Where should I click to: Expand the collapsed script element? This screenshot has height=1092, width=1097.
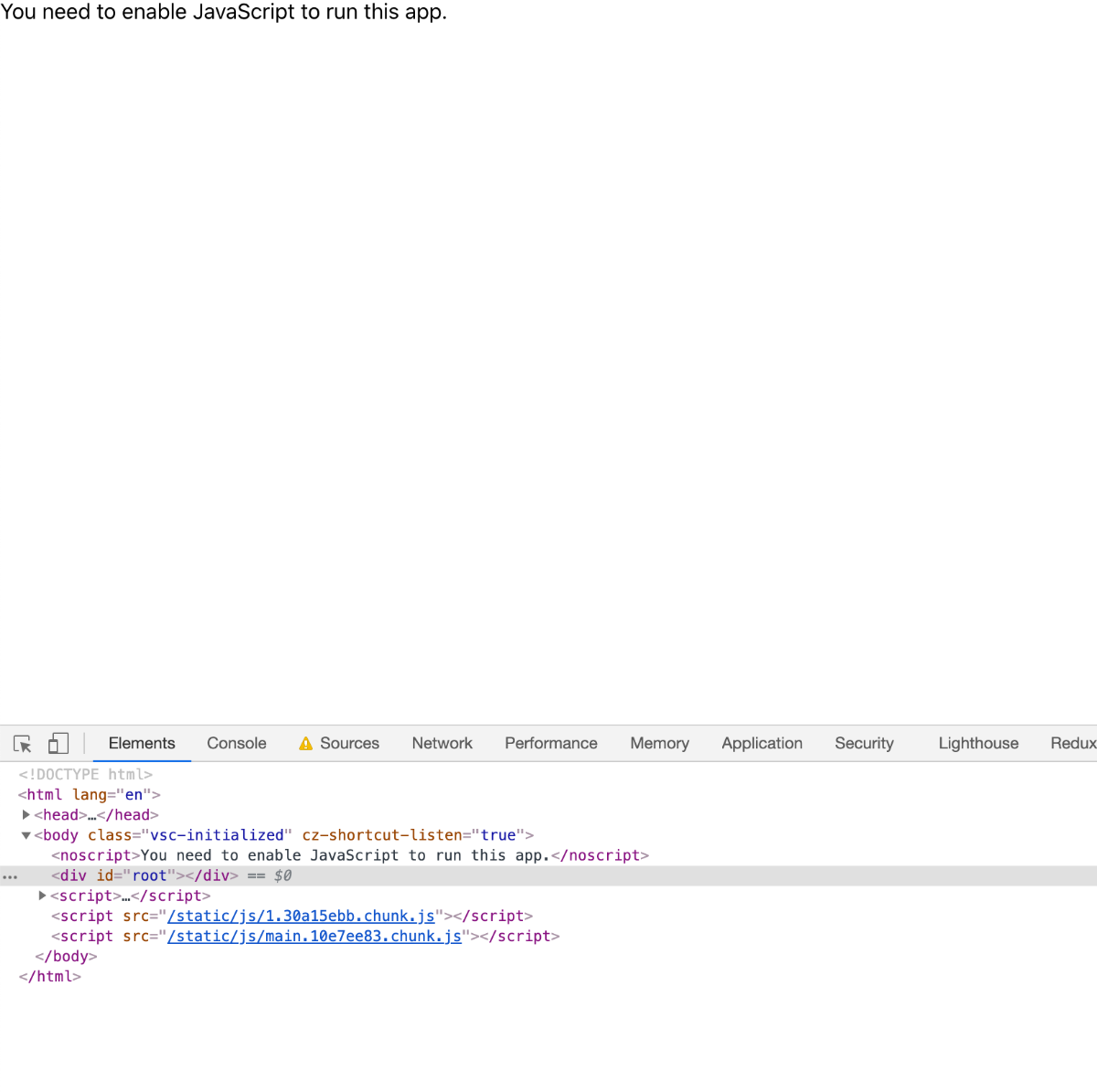(42, 896)
